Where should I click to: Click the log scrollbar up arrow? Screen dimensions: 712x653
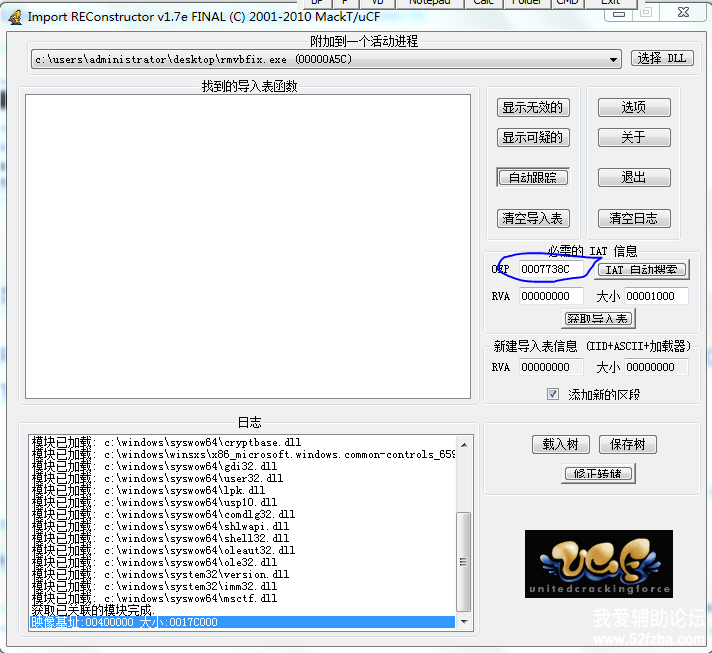point(462,443)
